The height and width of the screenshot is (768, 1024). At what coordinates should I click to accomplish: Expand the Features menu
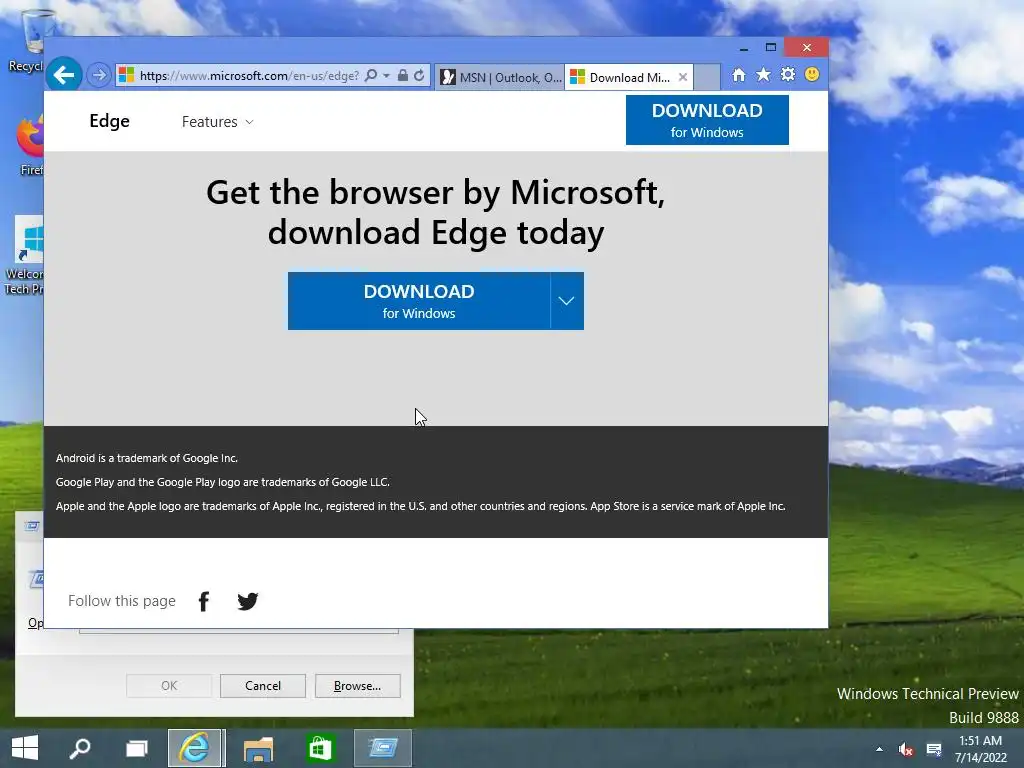[217, 121]
